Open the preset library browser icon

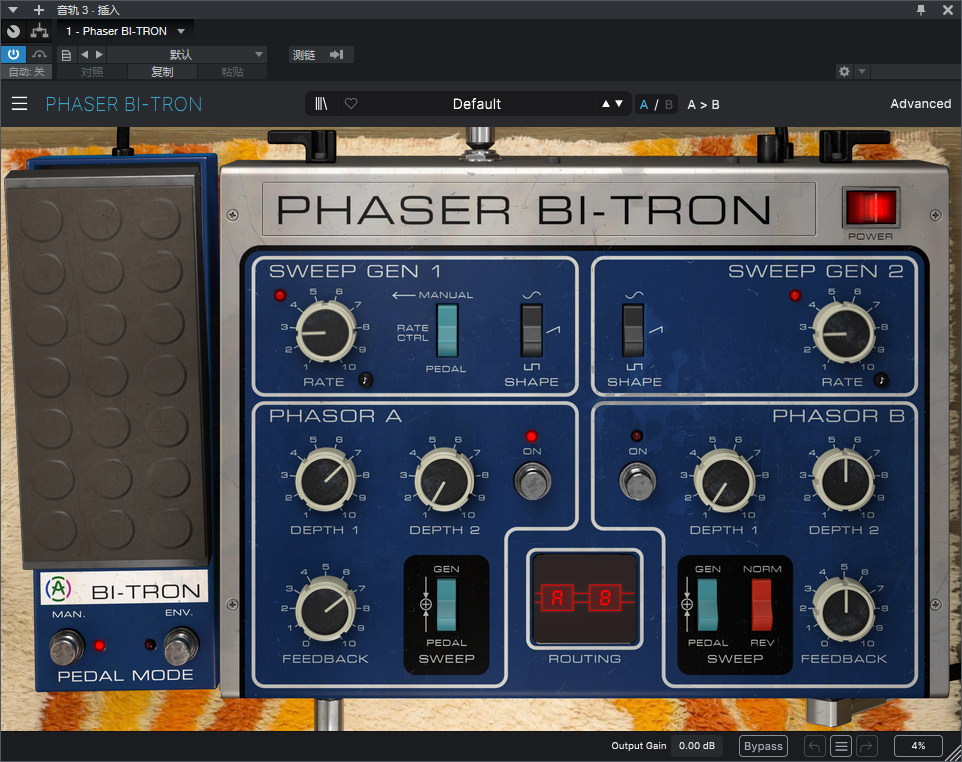click(x=321, y=104)
